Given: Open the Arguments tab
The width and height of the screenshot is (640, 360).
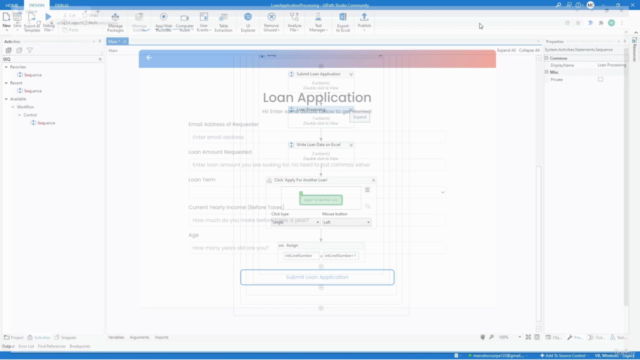Looking at the screenshot, I should point(139,337).
